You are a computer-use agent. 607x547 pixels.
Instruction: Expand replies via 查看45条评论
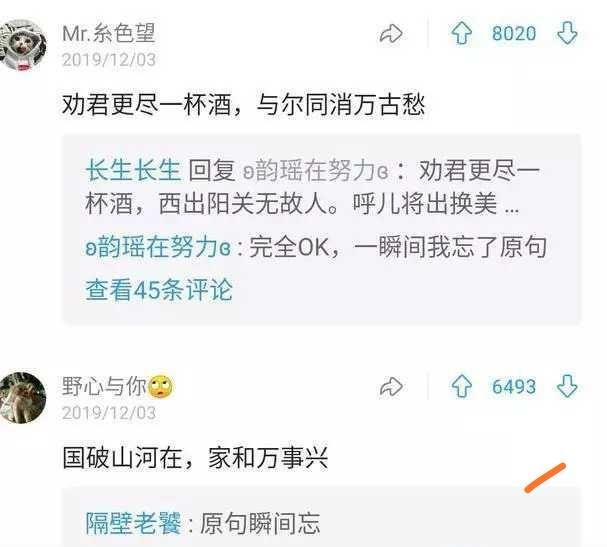(x=159, y=289)
